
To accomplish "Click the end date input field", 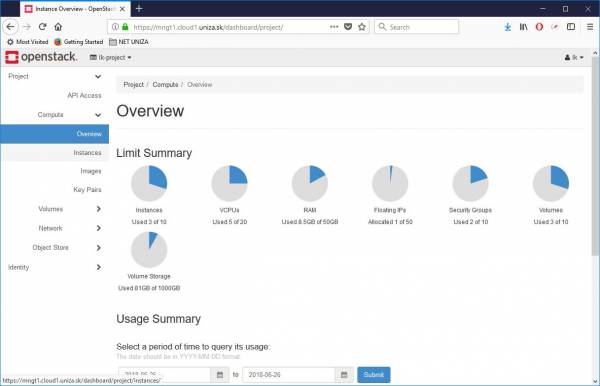I will point(289,375).
